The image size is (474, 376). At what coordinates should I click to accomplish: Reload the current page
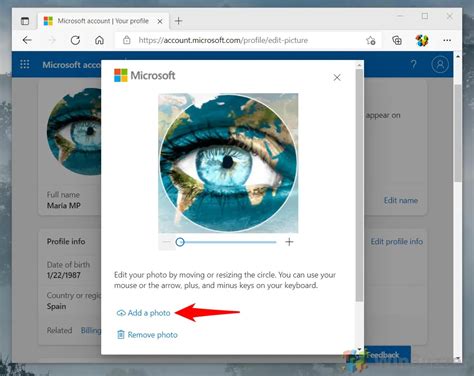[x=75, y=40]
